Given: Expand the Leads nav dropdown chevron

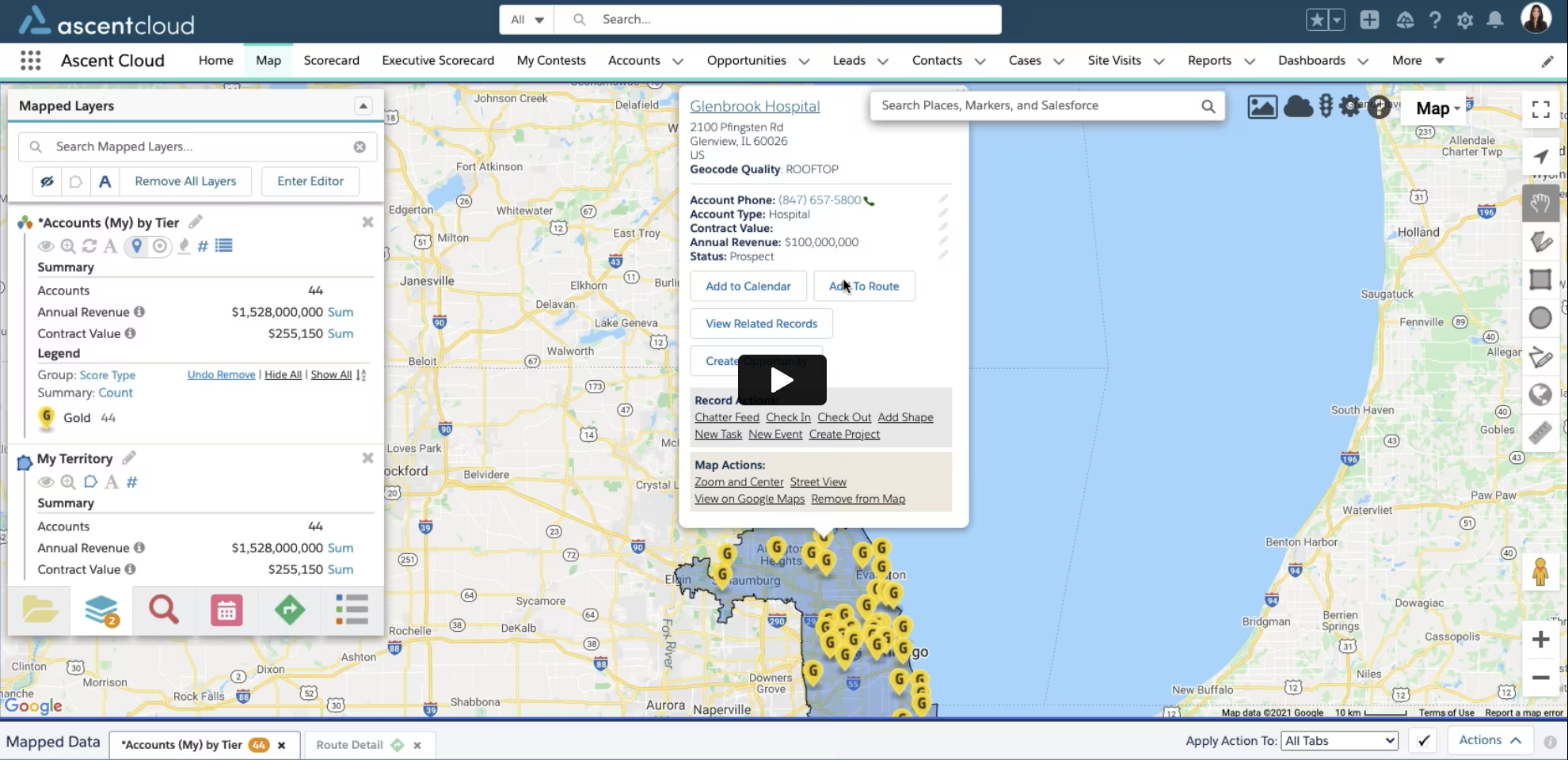Looking at the screenshot, I should [x=882, y=61].
